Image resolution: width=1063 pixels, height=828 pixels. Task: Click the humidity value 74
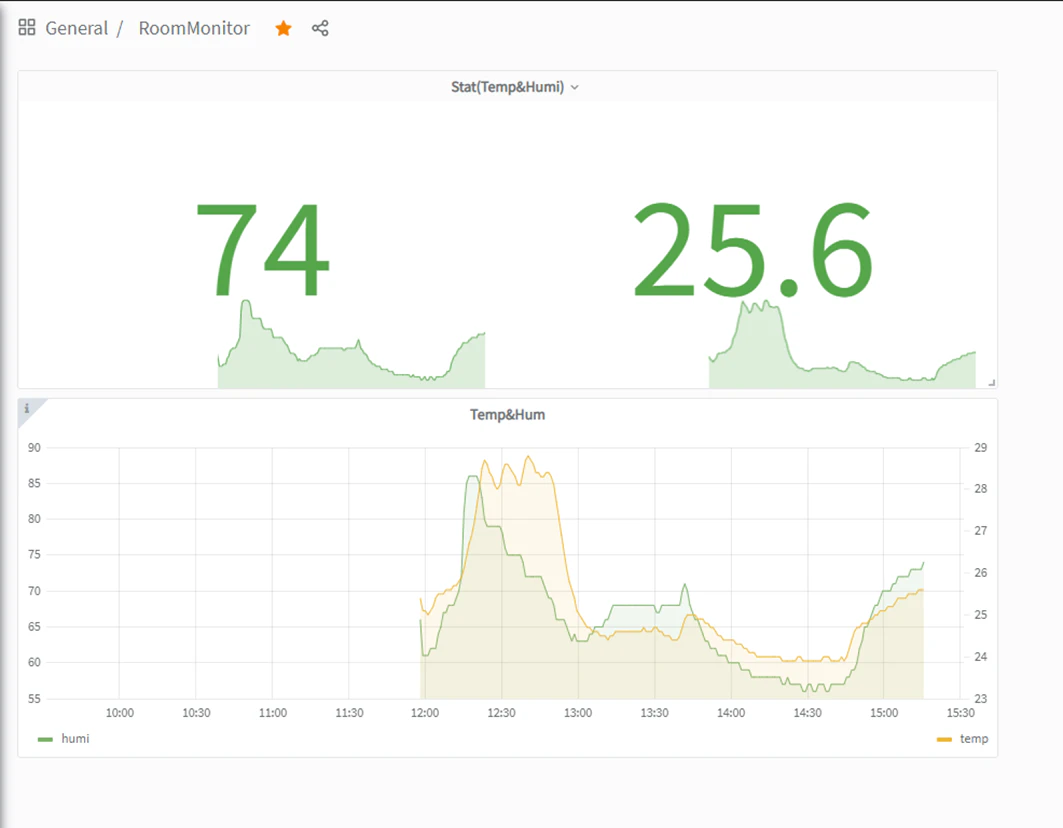pyautogui.click(x=263, y=250)
